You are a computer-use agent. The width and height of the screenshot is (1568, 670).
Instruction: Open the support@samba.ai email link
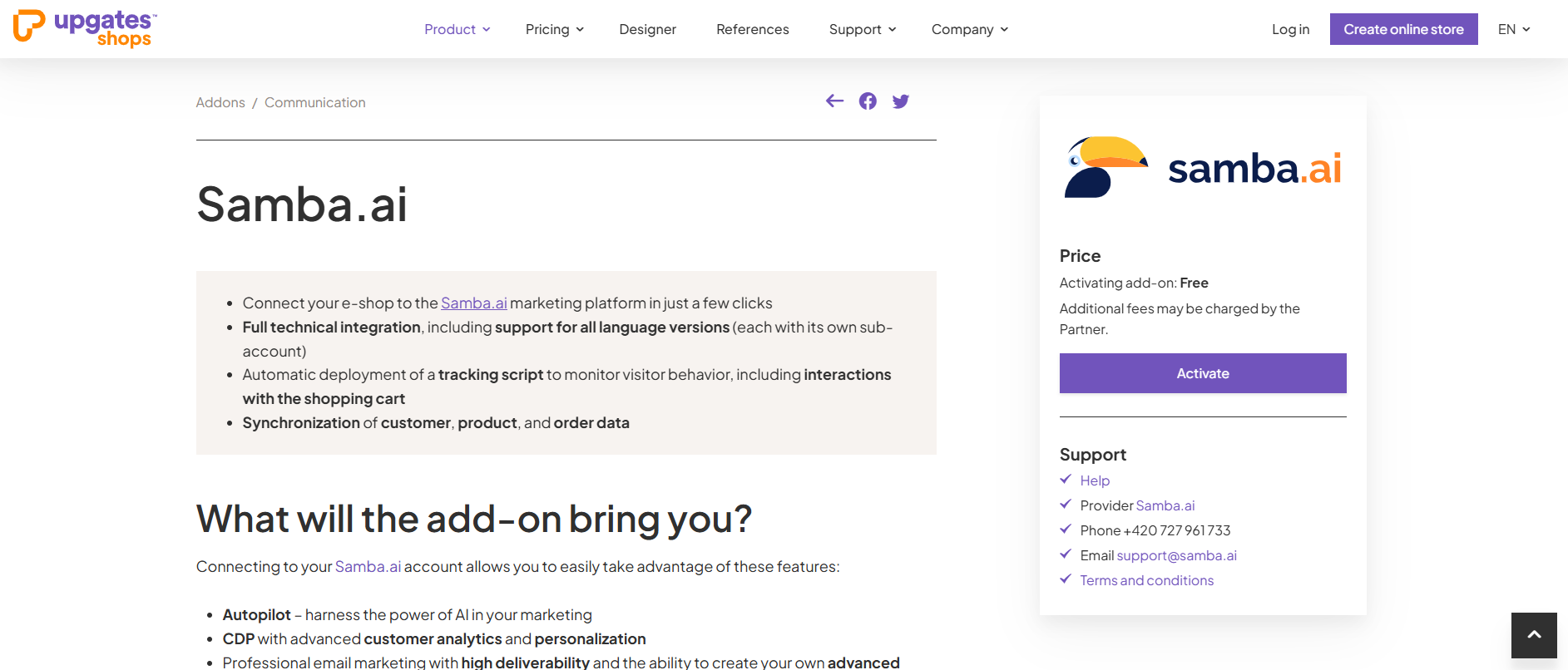click(x=1176, y=555)
